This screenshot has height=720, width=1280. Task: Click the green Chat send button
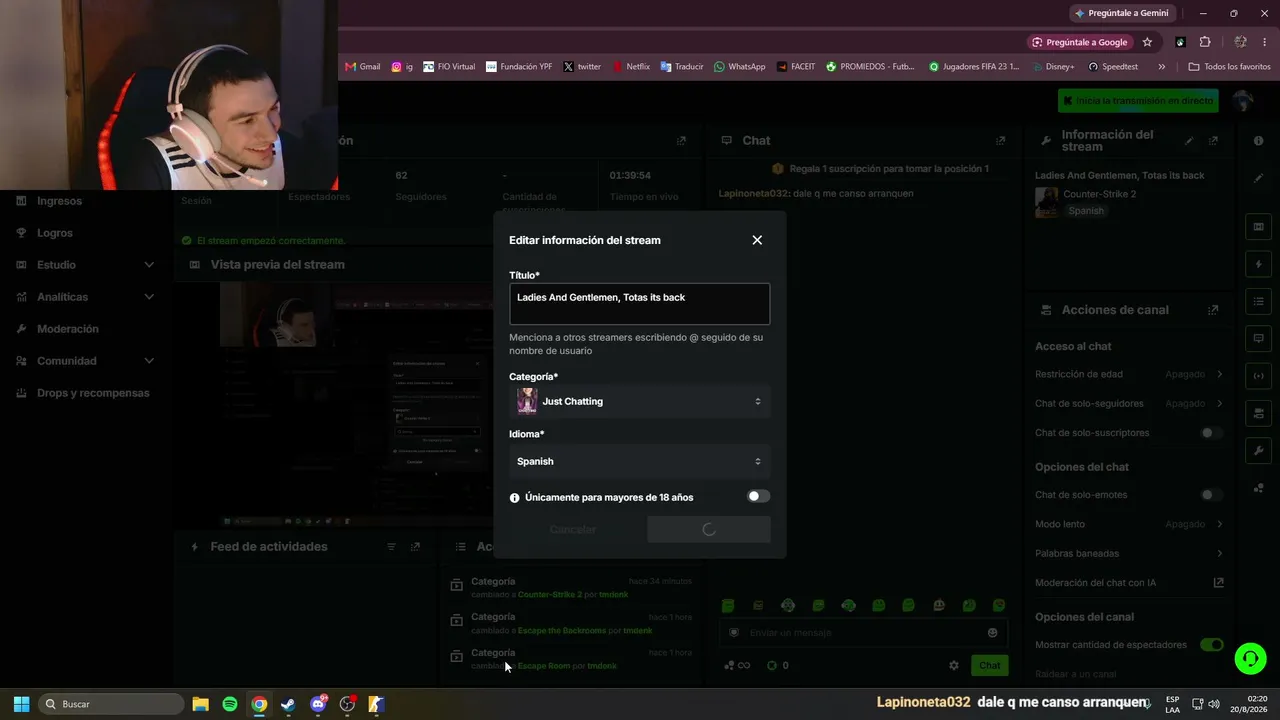tap(989, 666)
